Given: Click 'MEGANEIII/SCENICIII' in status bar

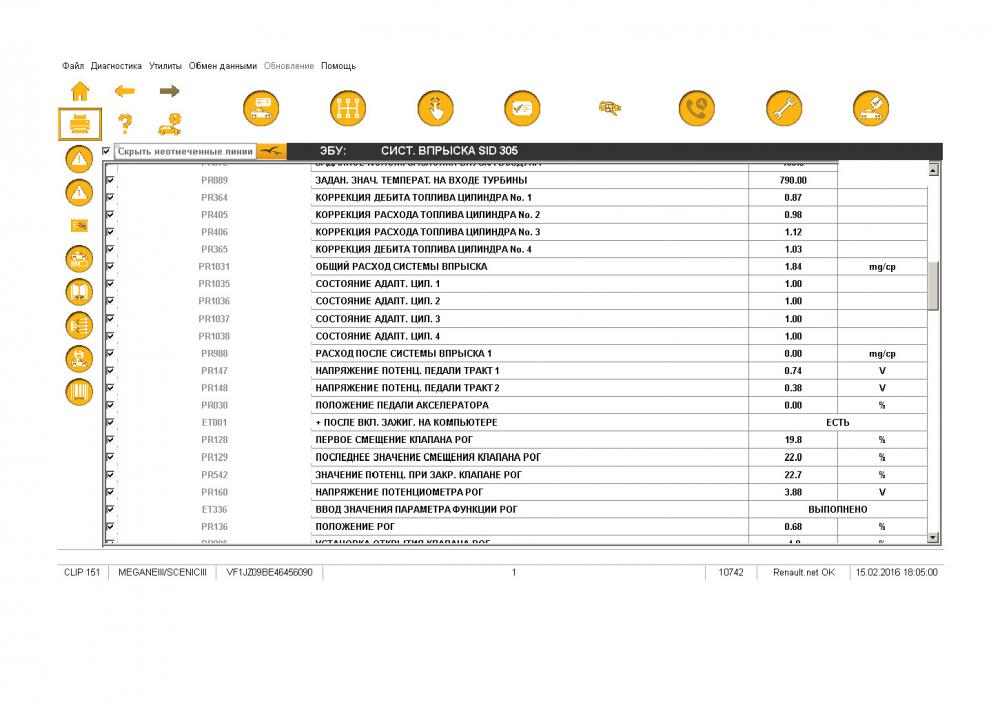Looking at the screenshot, I should point(163,572).
